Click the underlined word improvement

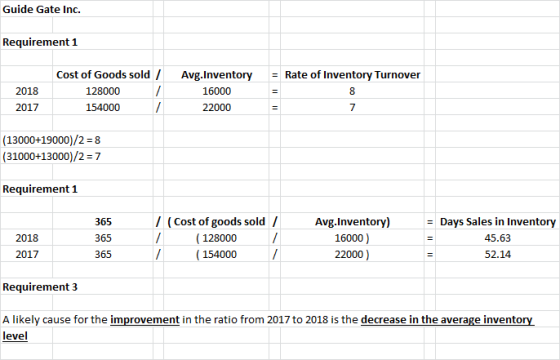point(145,320)
